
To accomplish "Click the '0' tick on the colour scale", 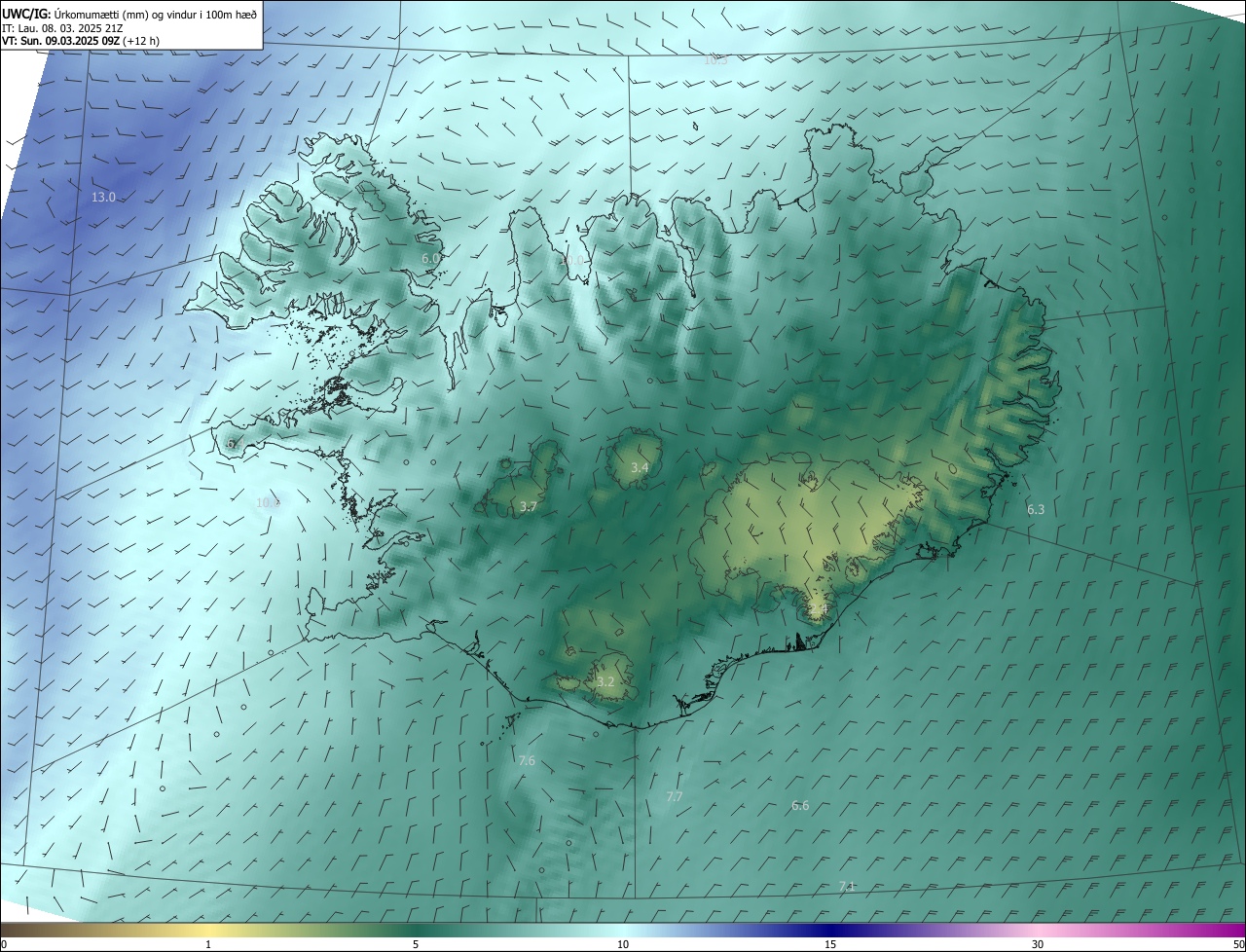I will pyautogui.click(x=4, y=944).
